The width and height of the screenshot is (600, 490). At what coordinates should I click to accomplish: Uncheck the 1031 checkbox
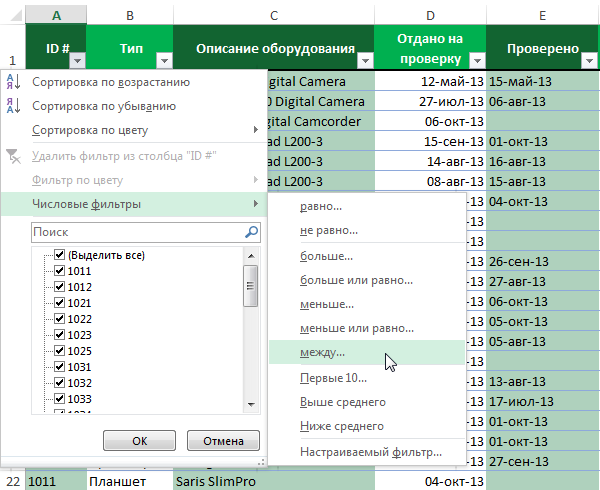(x=59, y=366)
